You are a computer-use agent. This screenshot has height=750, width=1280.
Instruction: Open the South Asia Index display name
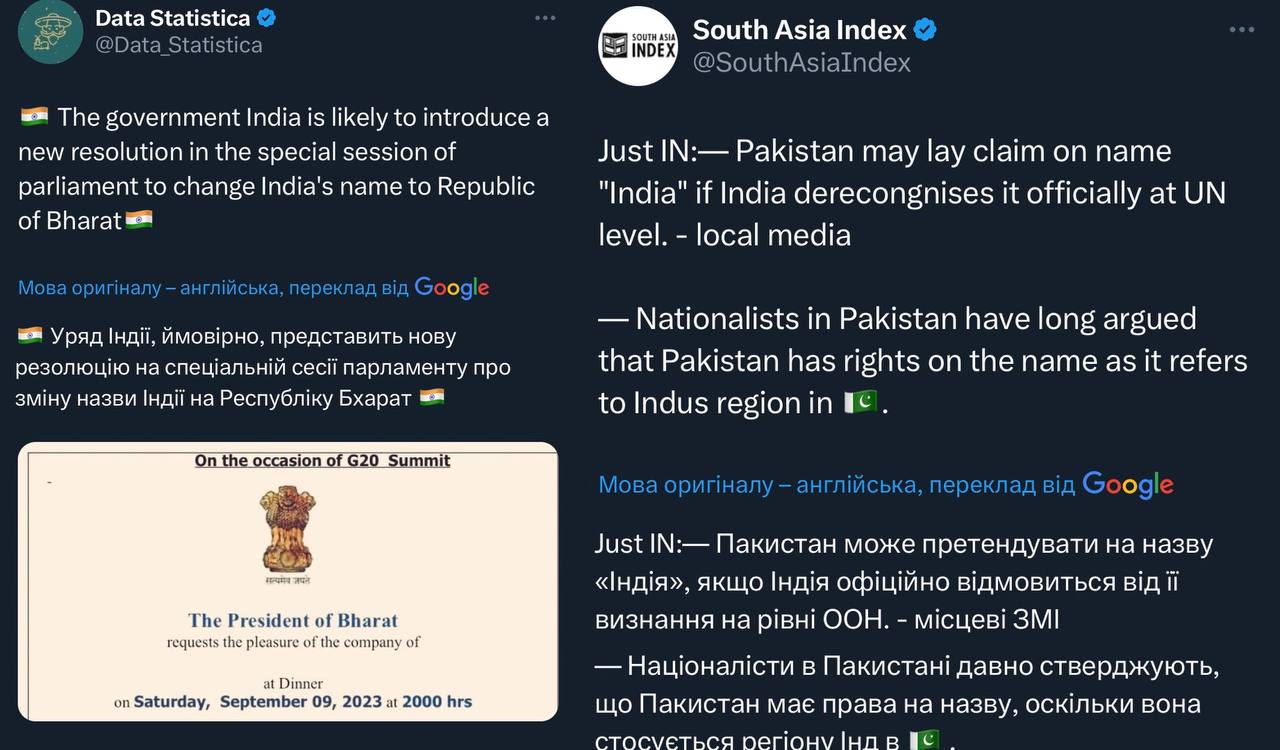[799, 30]
